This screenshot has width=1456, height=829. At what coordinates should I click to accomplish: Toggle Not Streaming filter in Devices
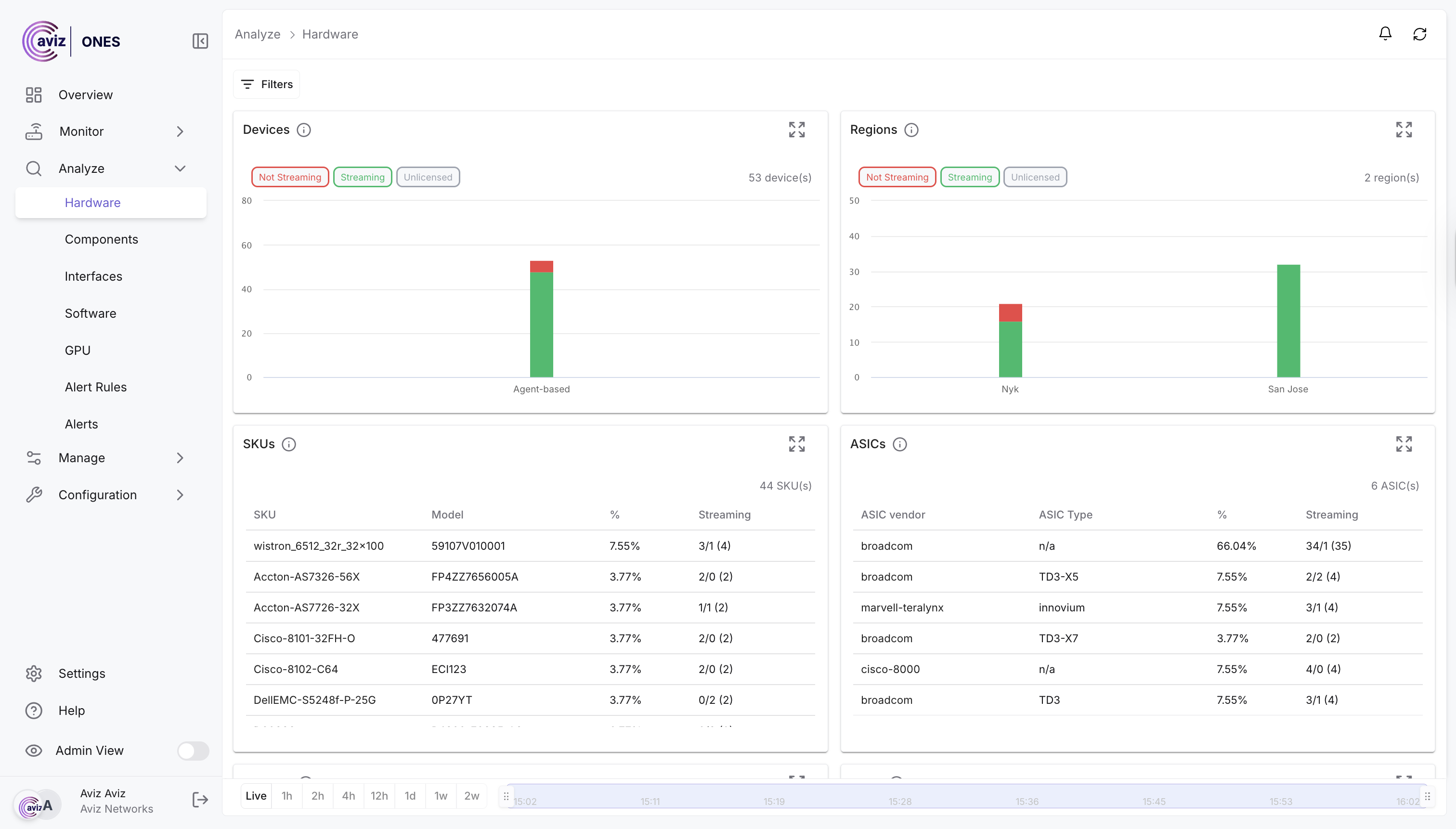pyautogui.click(x=290, y=177)
